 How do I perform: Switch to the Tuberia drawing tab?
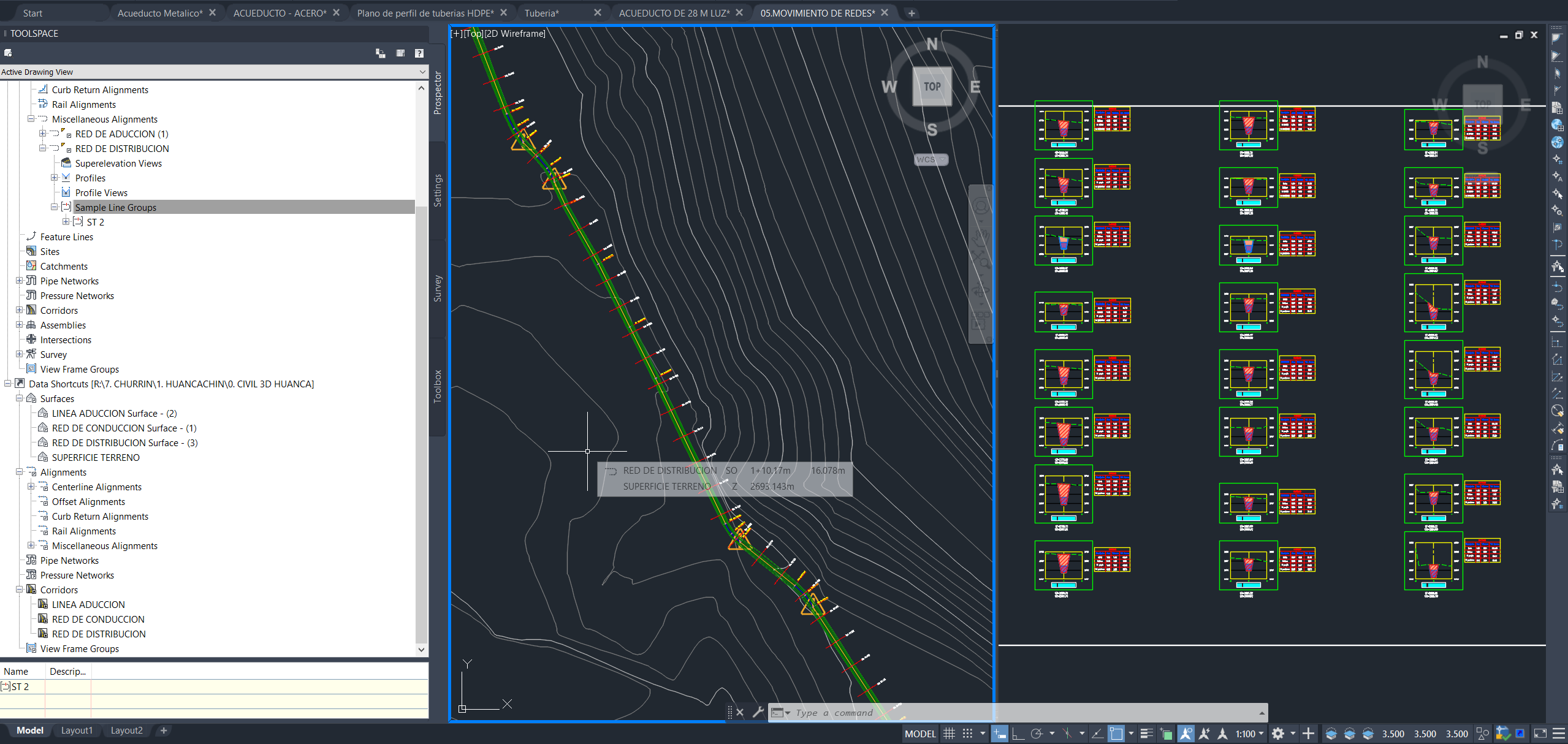[542, 12]
